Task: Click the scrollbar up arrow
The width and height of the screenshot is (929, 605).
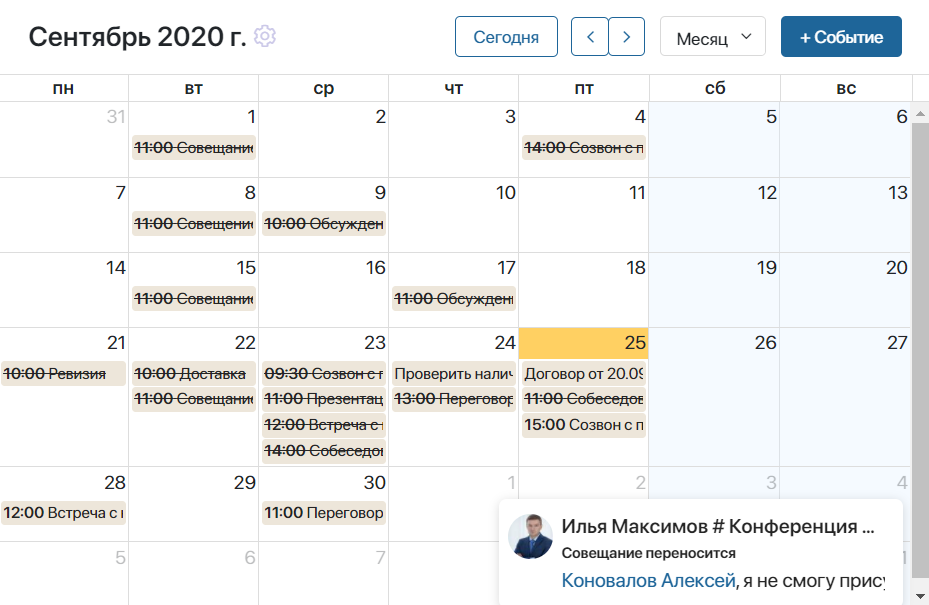Action: (920, 113)
